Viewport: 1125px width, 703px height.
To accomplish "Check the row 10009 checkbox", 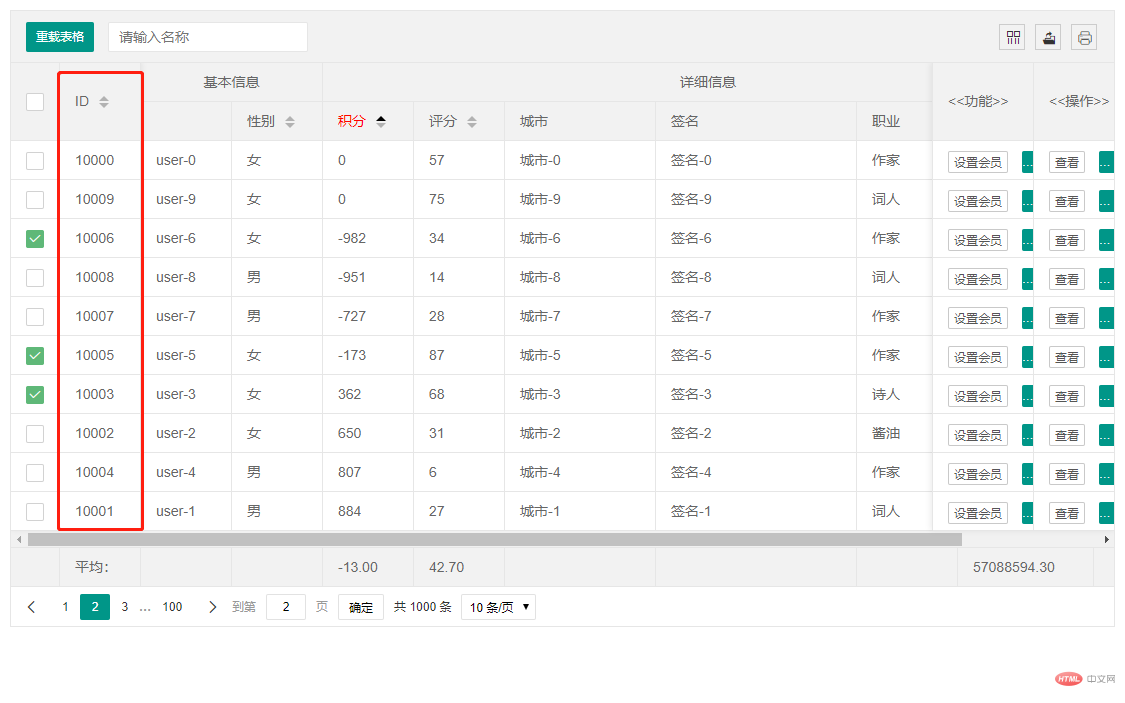I will (35, 199).
